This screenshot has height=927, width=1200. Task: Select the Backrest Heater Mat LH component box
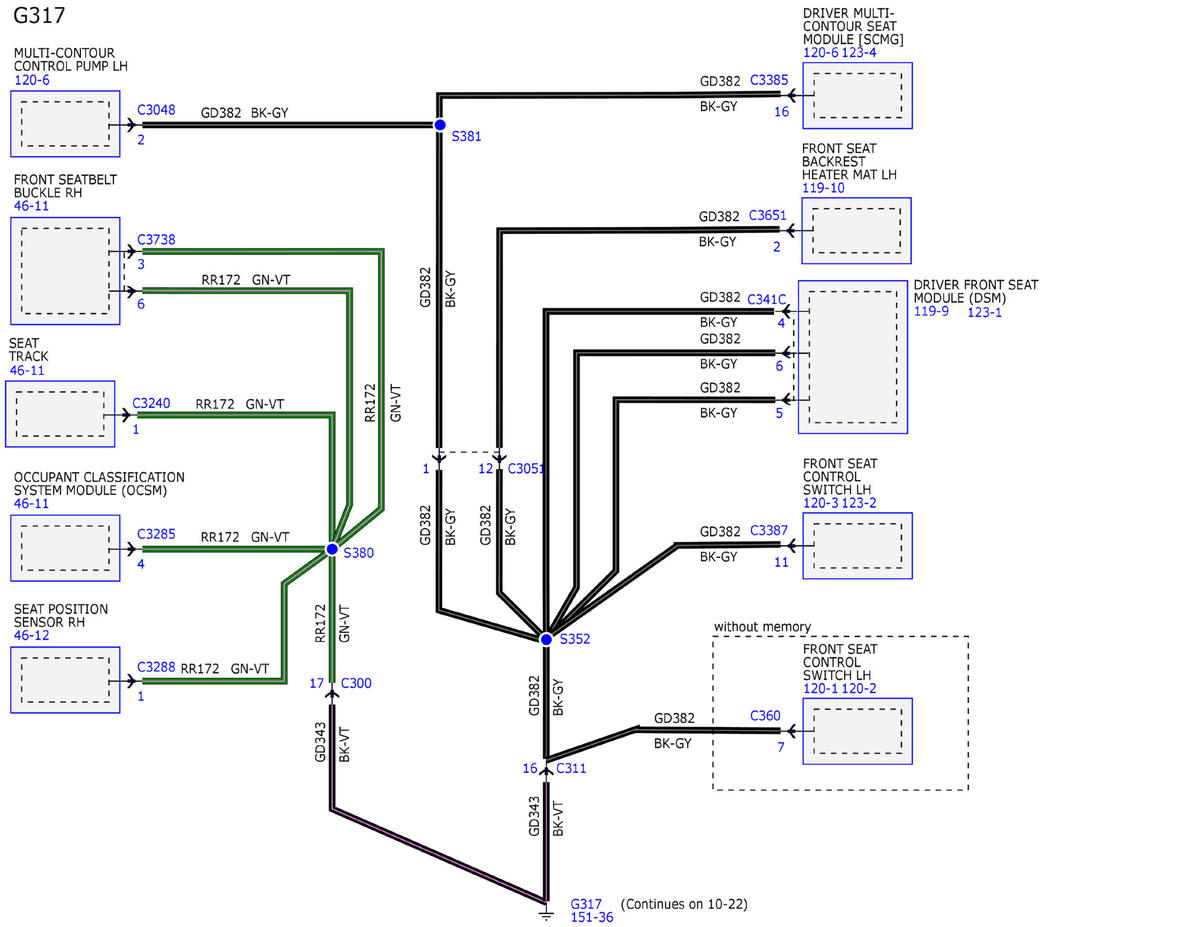click(856, 230)
